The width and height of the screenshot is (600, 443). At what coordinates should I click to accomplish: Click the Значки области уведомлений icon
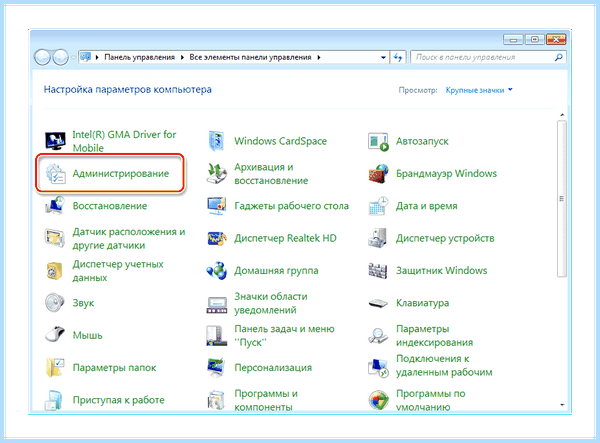pos(217,305)
